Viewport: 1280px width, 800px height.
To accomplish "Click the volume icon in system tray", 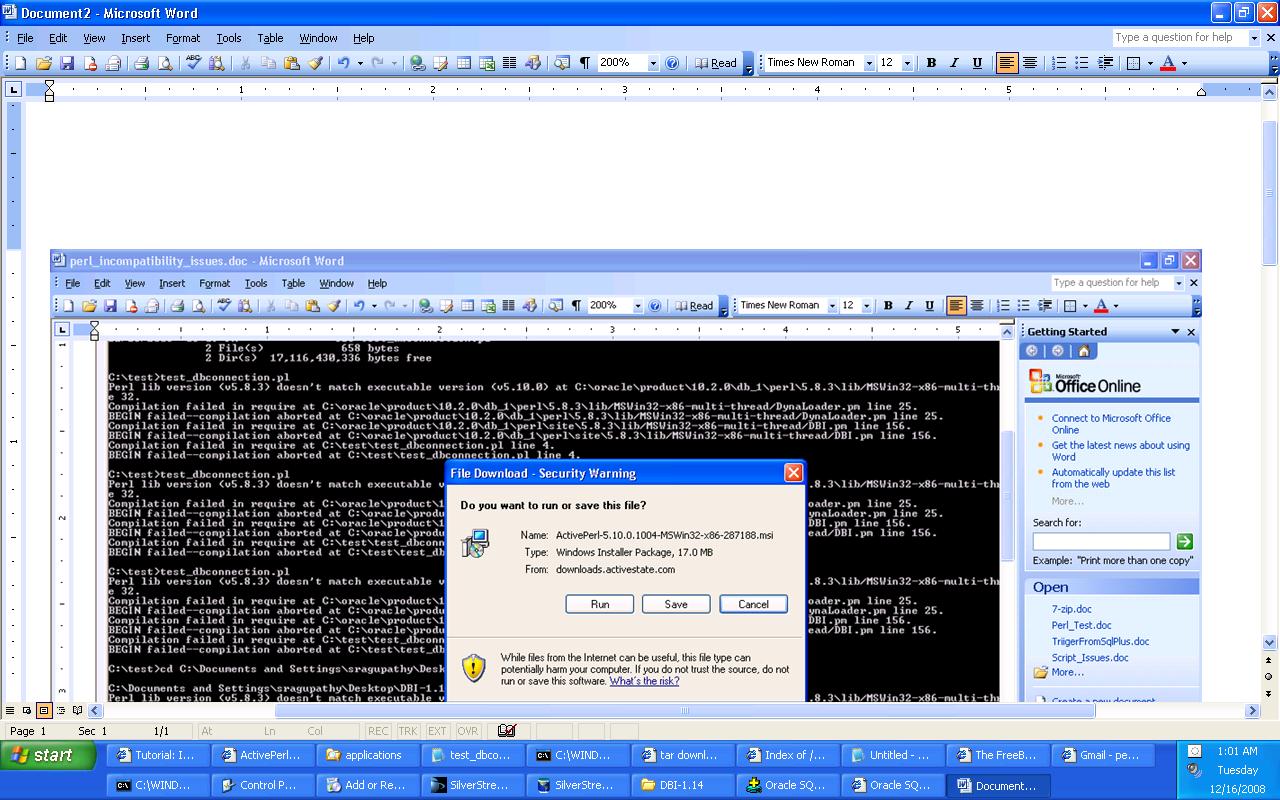I will (x=1194, y=770).
